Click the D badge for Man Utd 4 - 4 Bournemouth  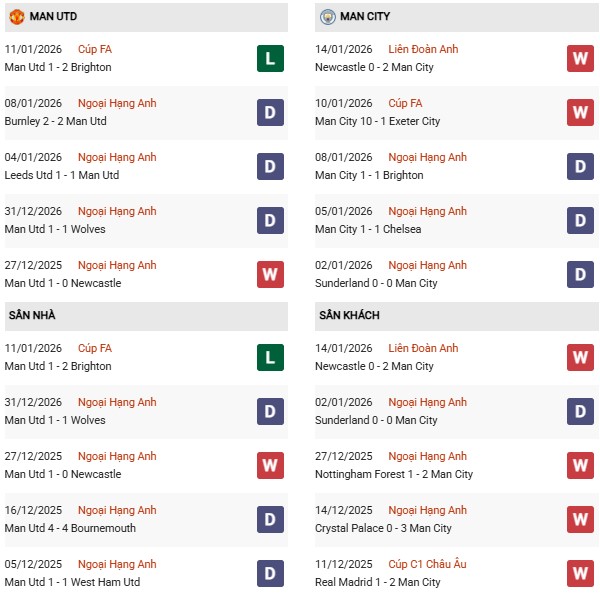[x=269, y=520]
